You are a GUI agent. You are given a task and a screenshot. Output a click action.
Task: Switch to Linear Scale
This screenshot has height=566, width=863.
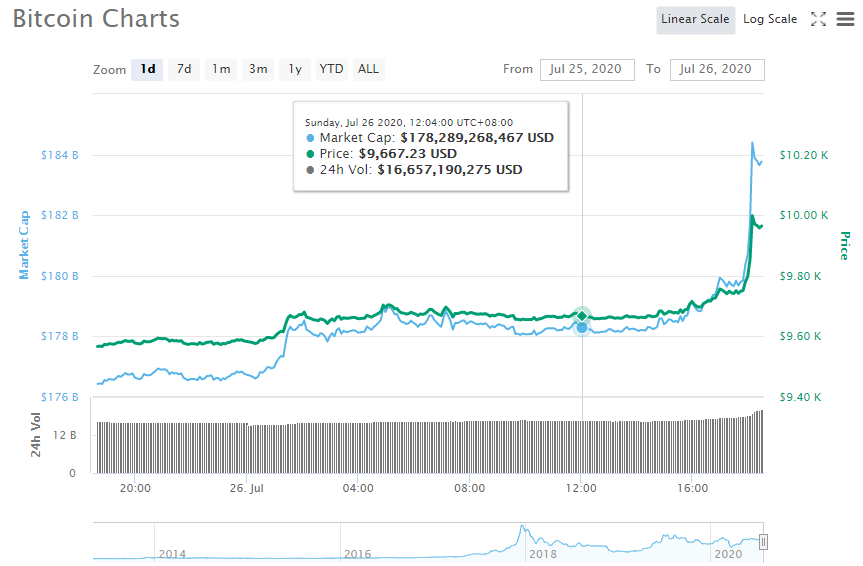pos(697,19)
